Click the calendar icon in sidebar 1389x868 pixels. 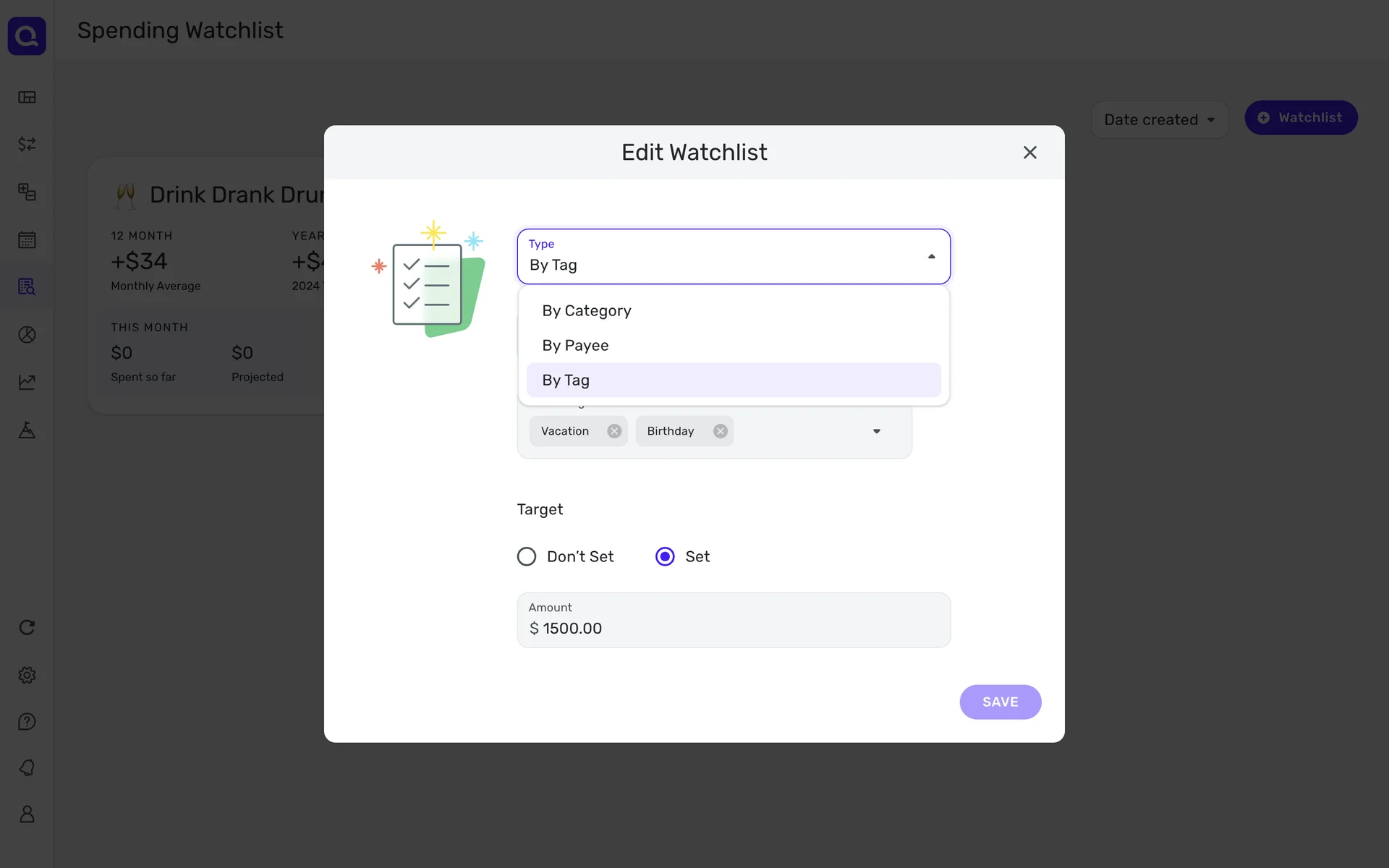pyautogui.click(x=27, y=240)
